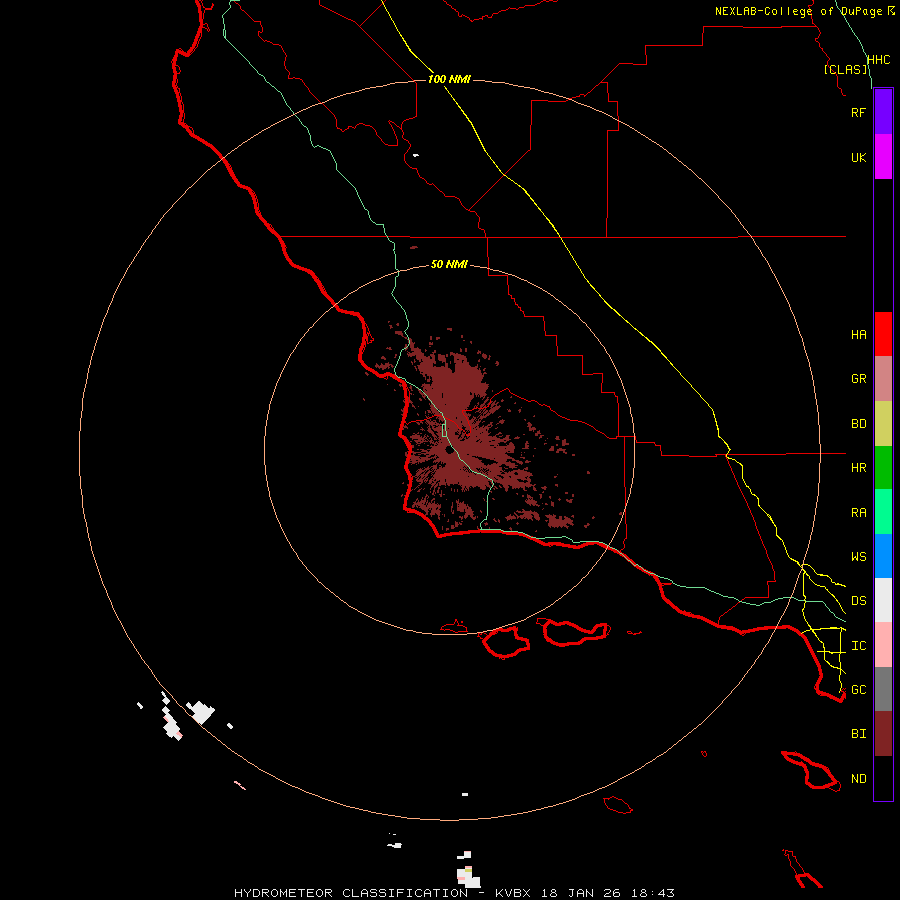Select the WS blue legend swatch
Screen dimensions: 900x900
(883, 556)
